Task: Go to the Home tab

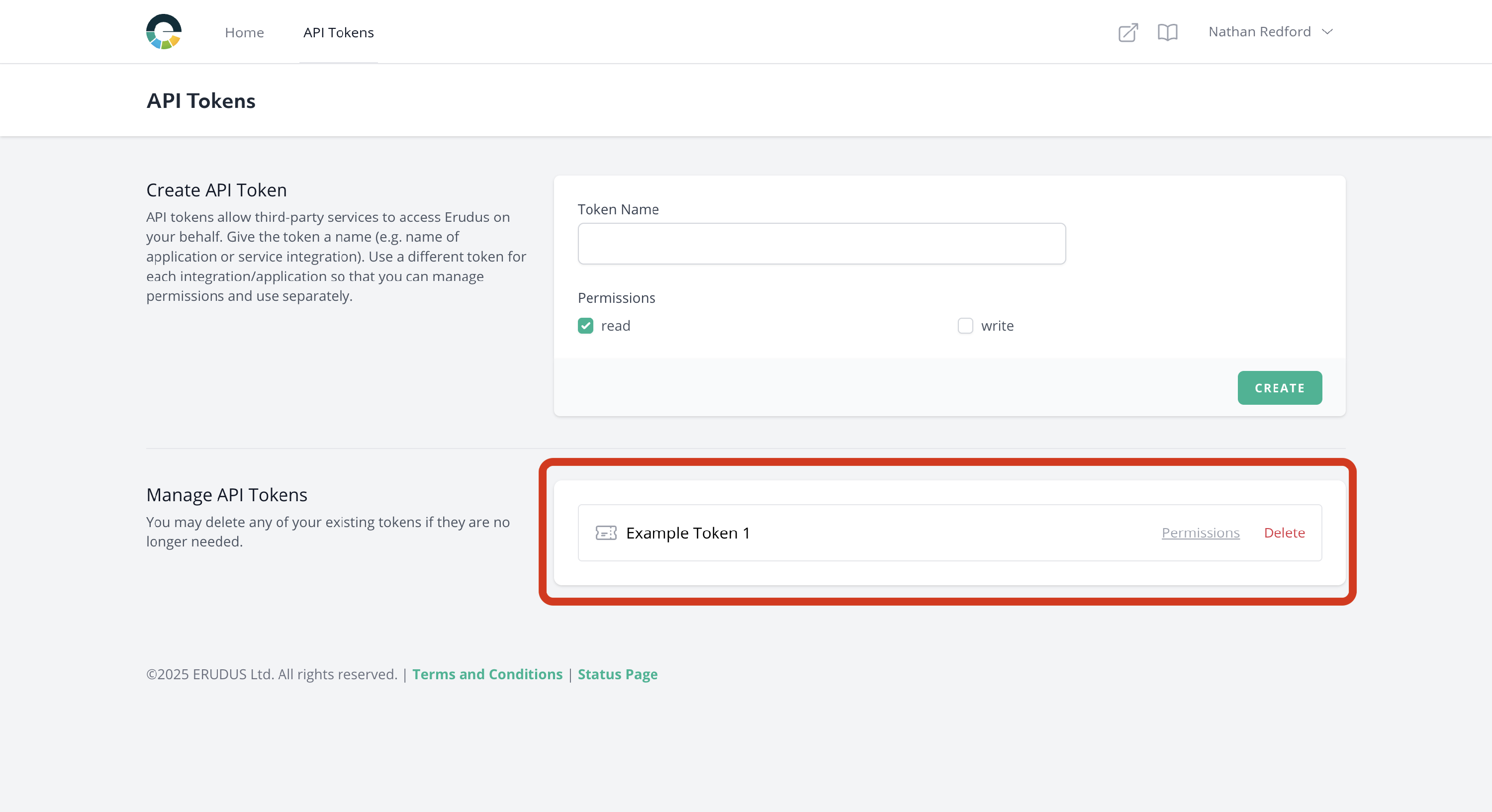Action: pos(244,32)
